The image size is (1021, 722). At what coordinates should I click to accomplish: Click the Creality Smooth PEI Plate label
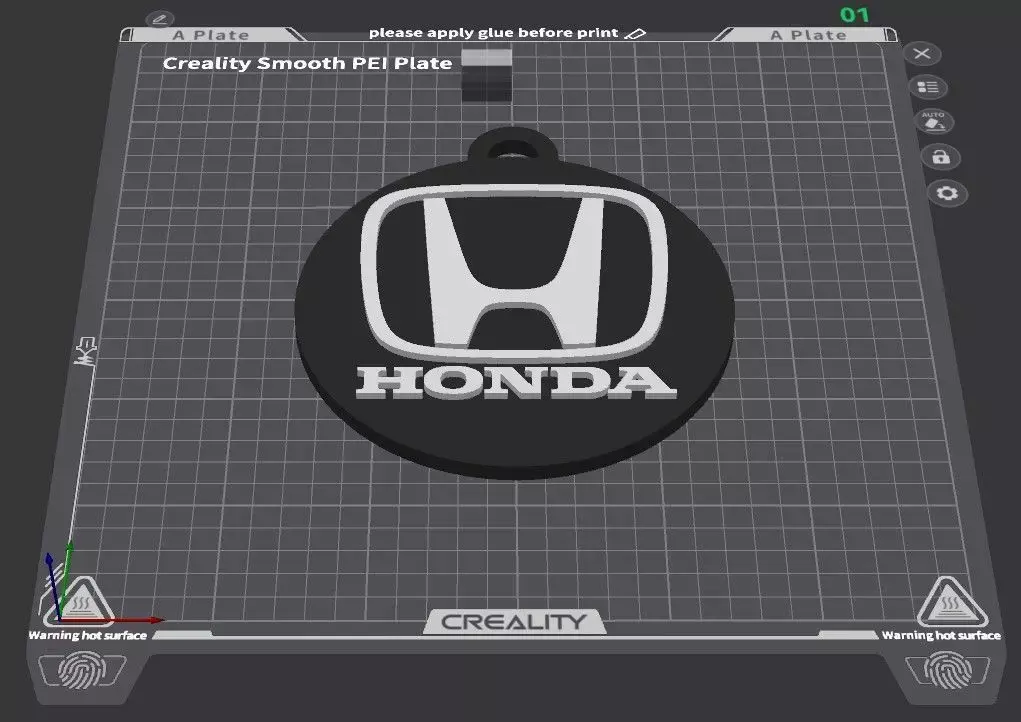(x=307, y=63)
